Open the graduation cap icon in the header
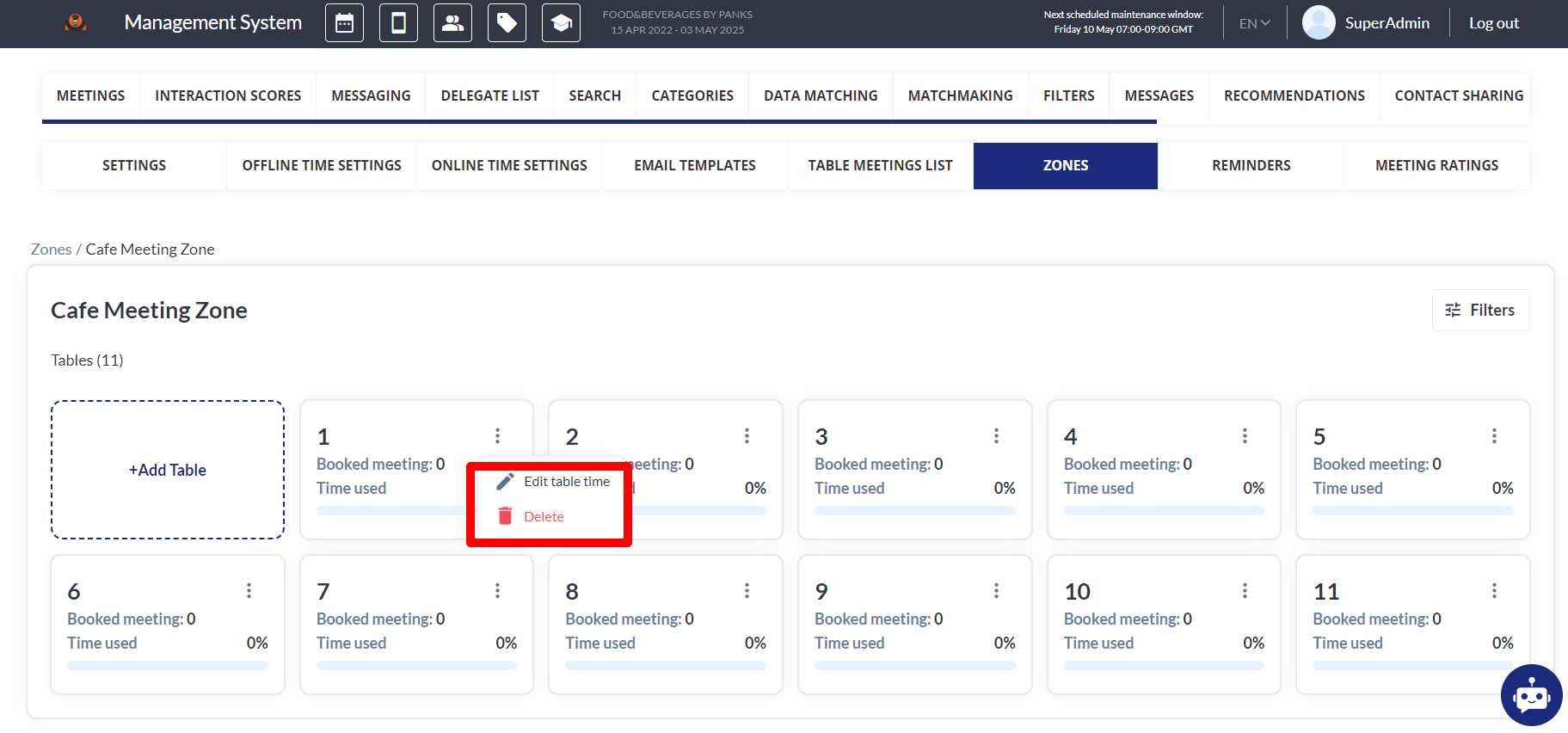Image resolution: width=1568 pixels, height=733 pixels. click(561, 23)
